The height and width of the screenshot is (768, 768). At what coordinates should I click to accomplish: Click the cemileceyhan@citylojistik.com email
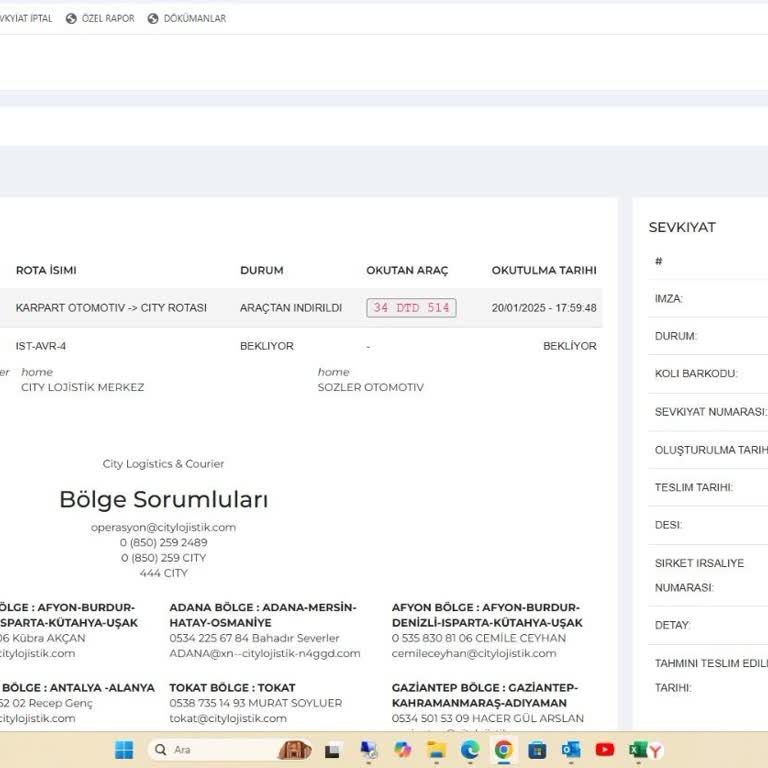pos(474,653)
